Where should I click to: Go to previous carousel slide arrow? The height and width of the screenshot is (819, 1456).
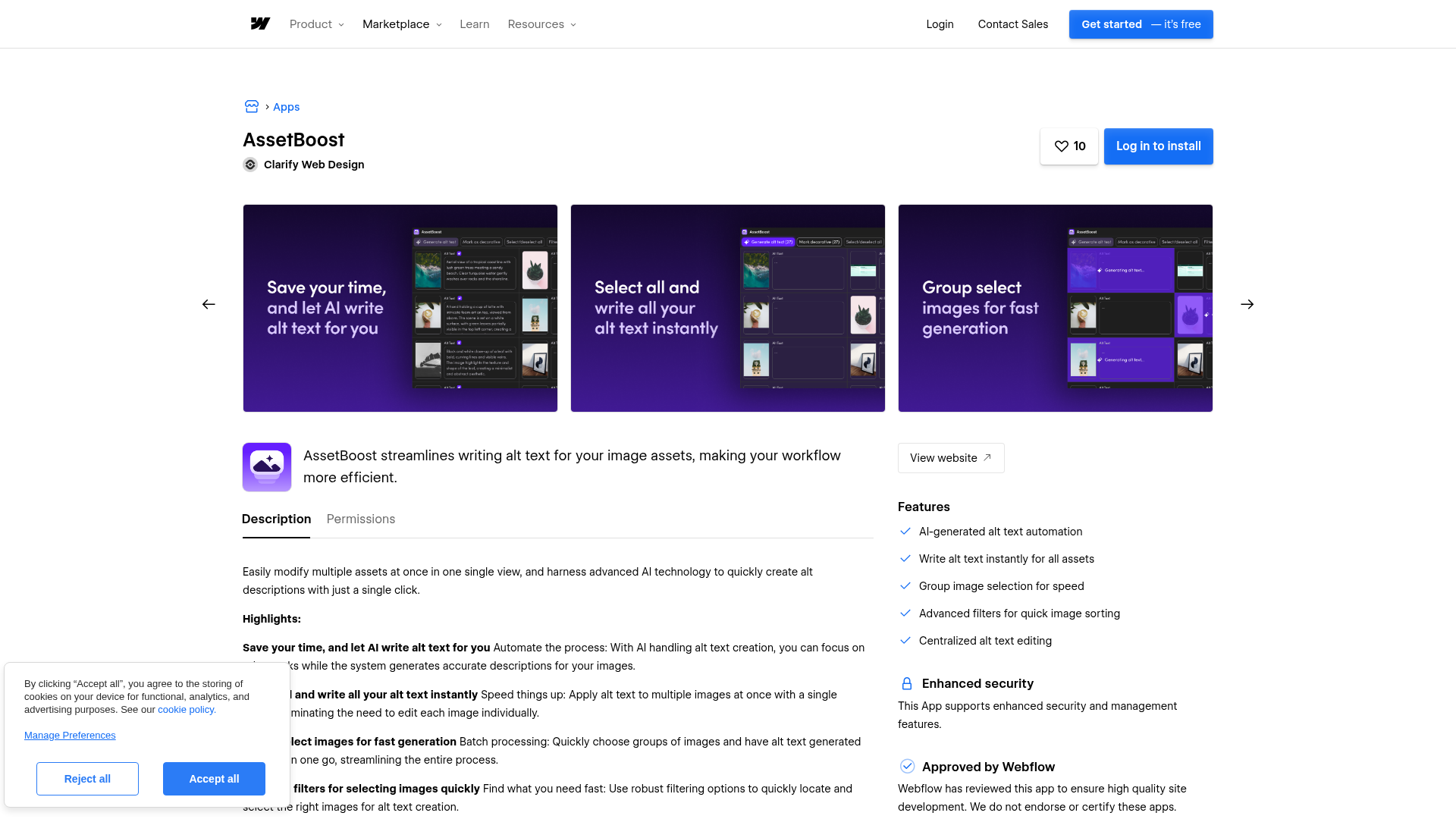click(x=209, y=304)
